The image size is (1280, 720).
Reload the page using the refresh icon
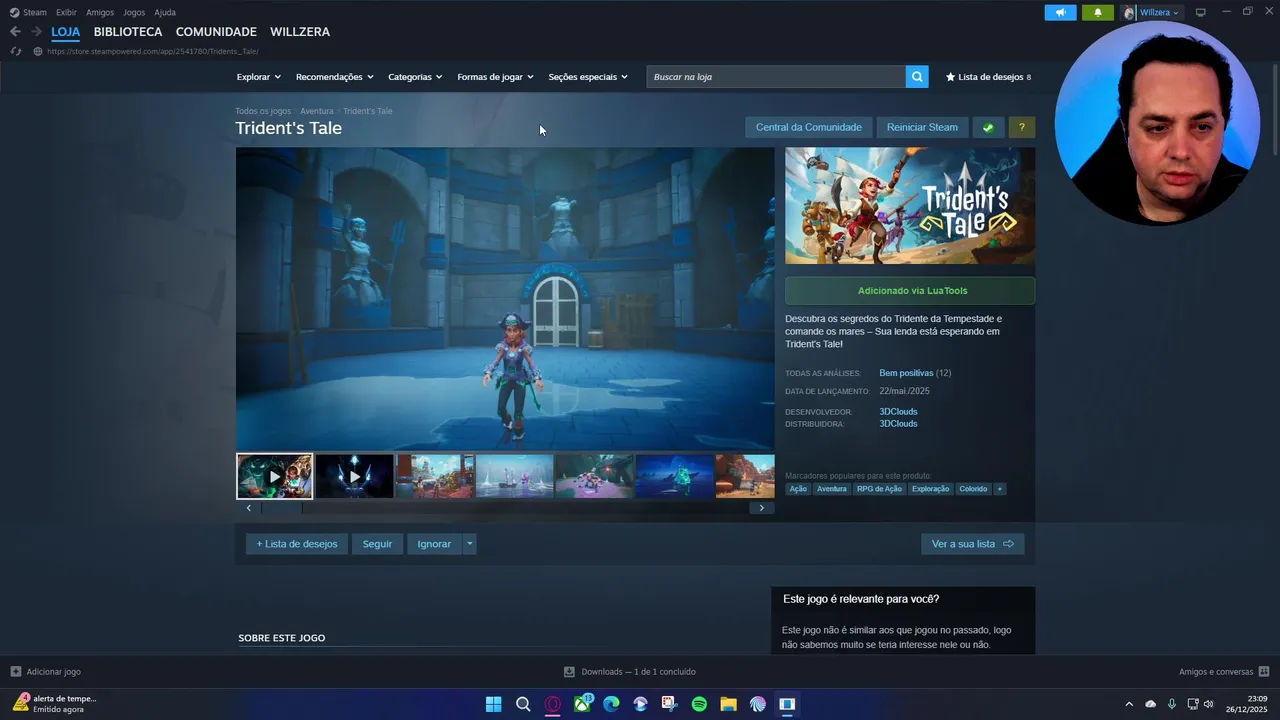[x=15, y=51]
